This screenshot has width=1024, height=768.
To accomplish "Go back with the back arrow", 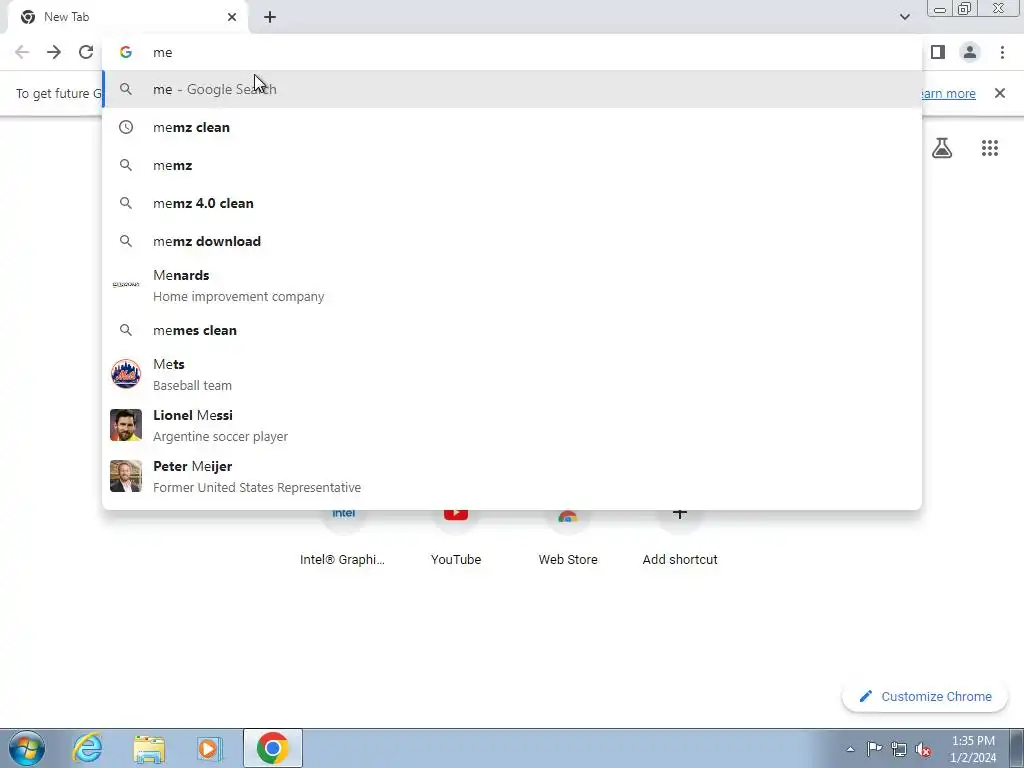I will [x=22, y=52].
